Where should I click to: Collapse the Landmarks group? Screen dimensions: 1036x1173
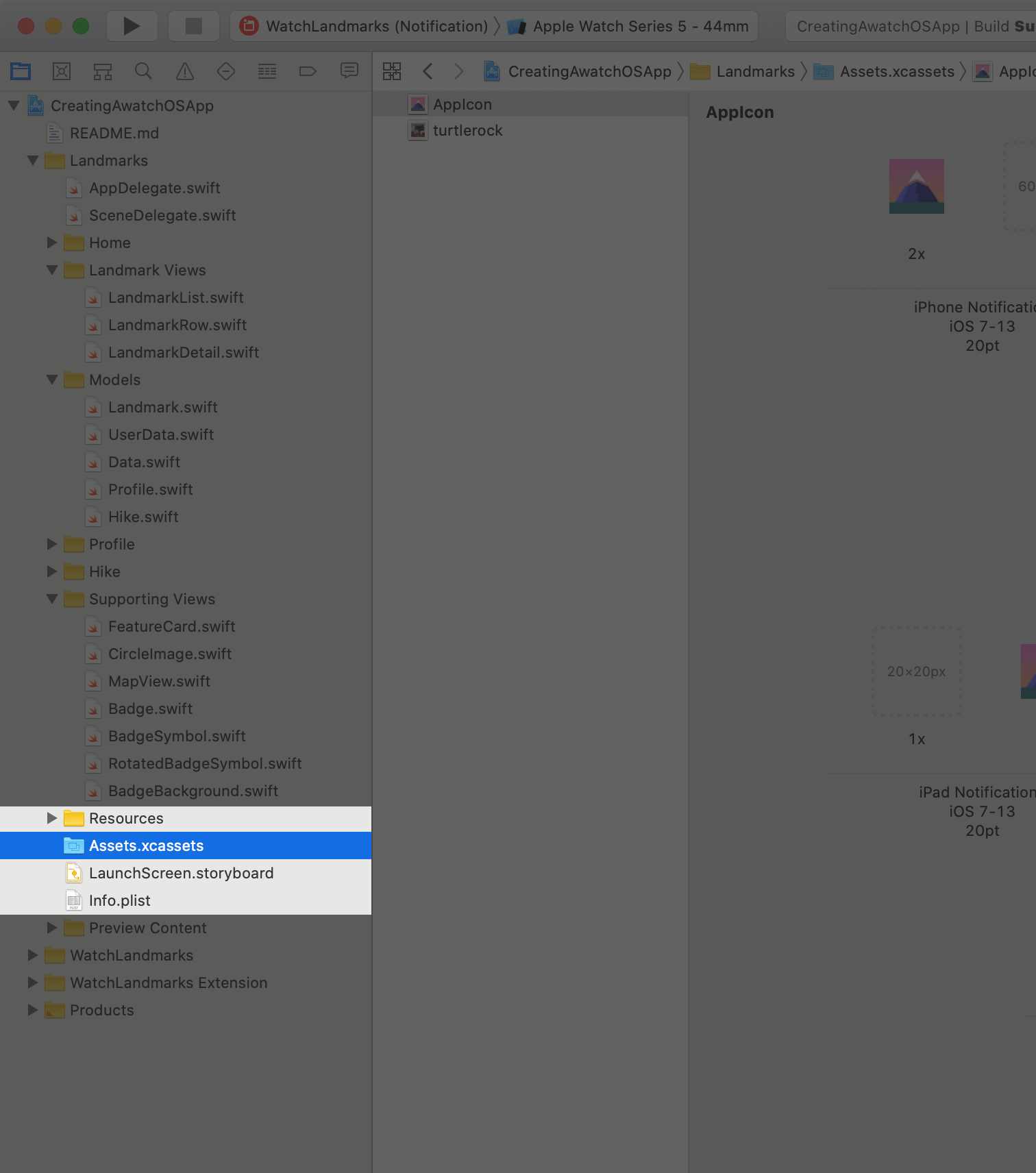pyautogui.click(x=33, y=160)
